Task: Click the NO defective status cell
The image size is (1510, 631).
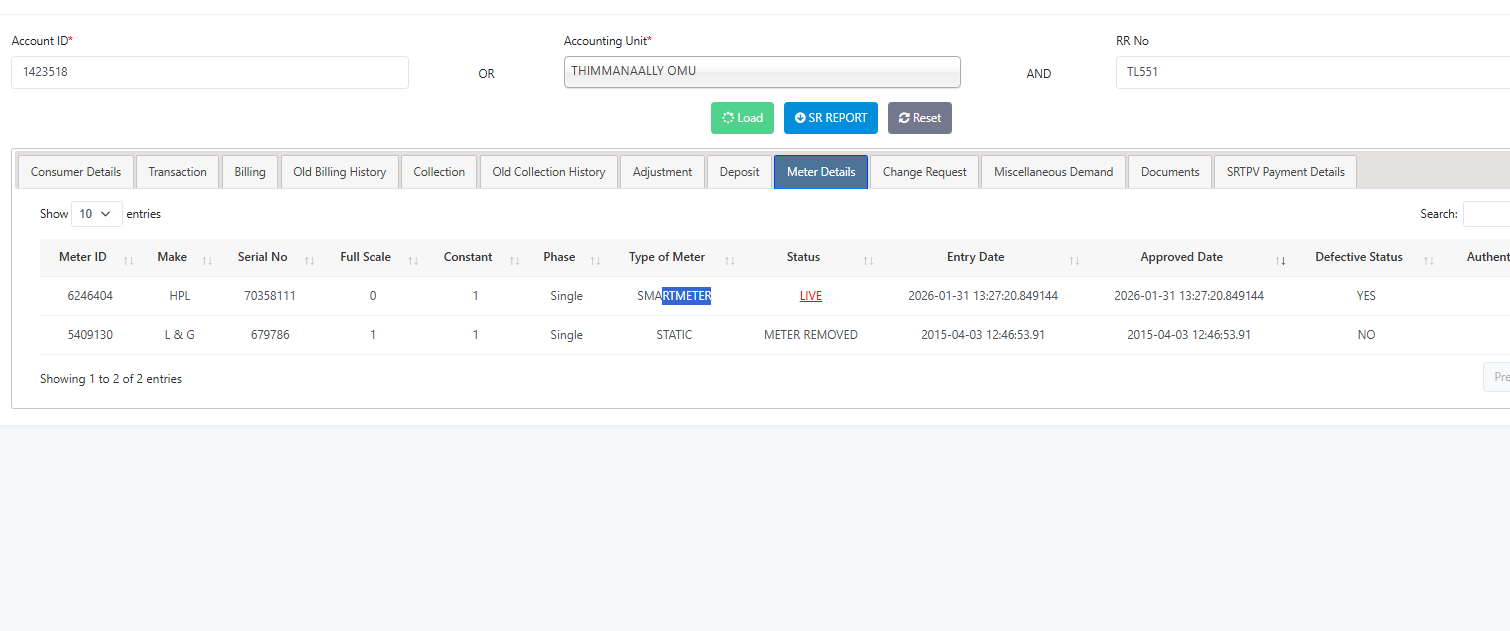Action: 1366,335
